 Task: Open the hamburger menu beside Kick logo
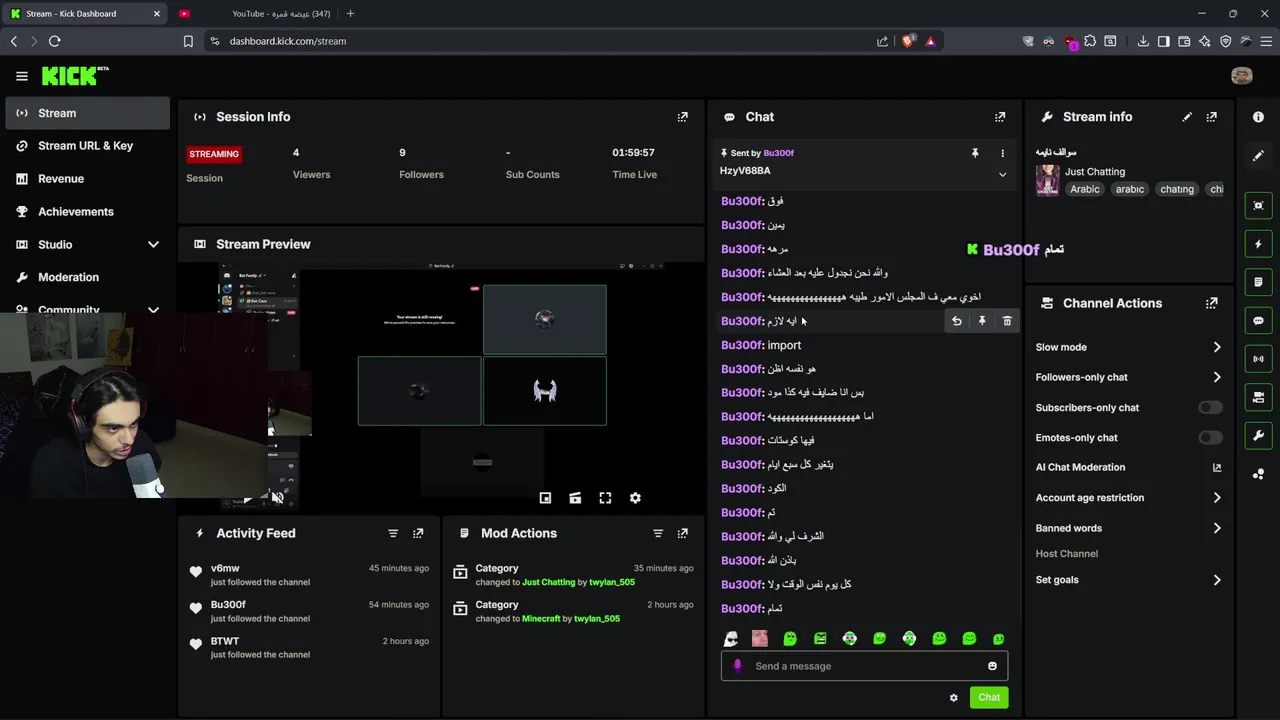coord(22,76)
